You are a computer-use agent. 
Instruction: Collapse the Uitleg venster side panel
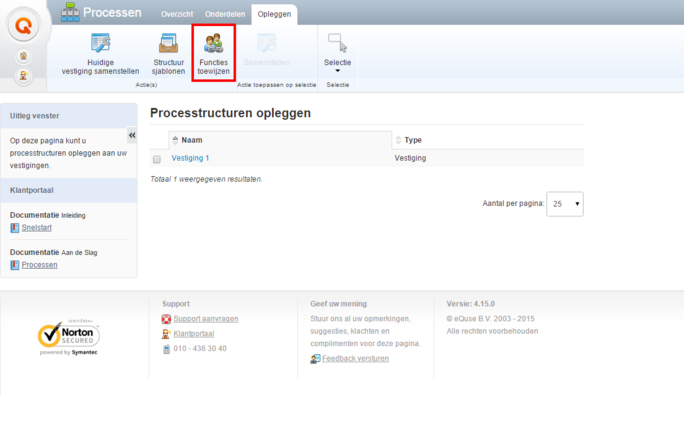(132, 136)
